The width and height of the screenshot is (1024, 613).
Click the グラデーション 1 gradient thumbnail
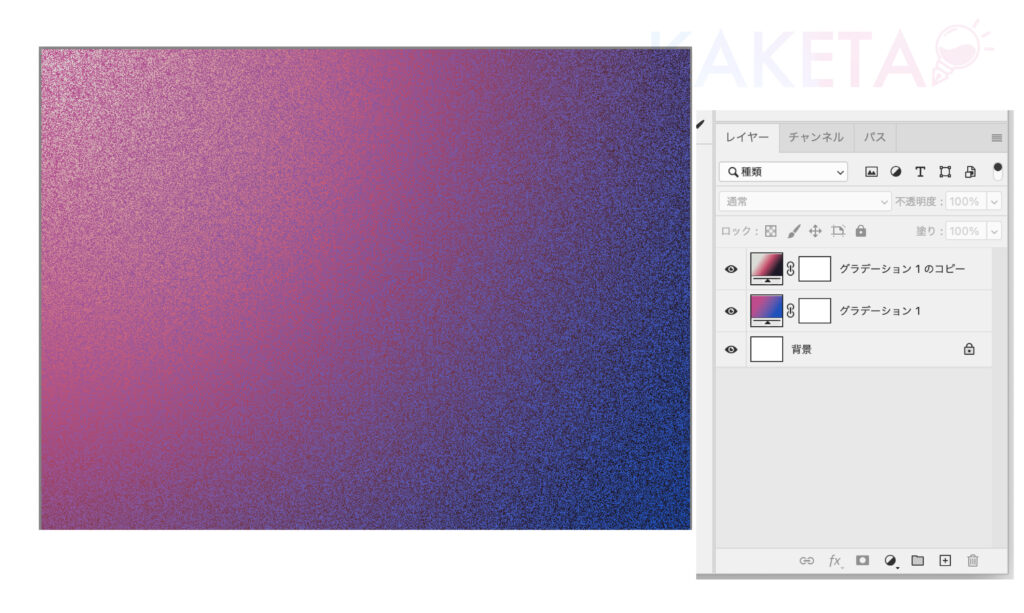(767, 311)
